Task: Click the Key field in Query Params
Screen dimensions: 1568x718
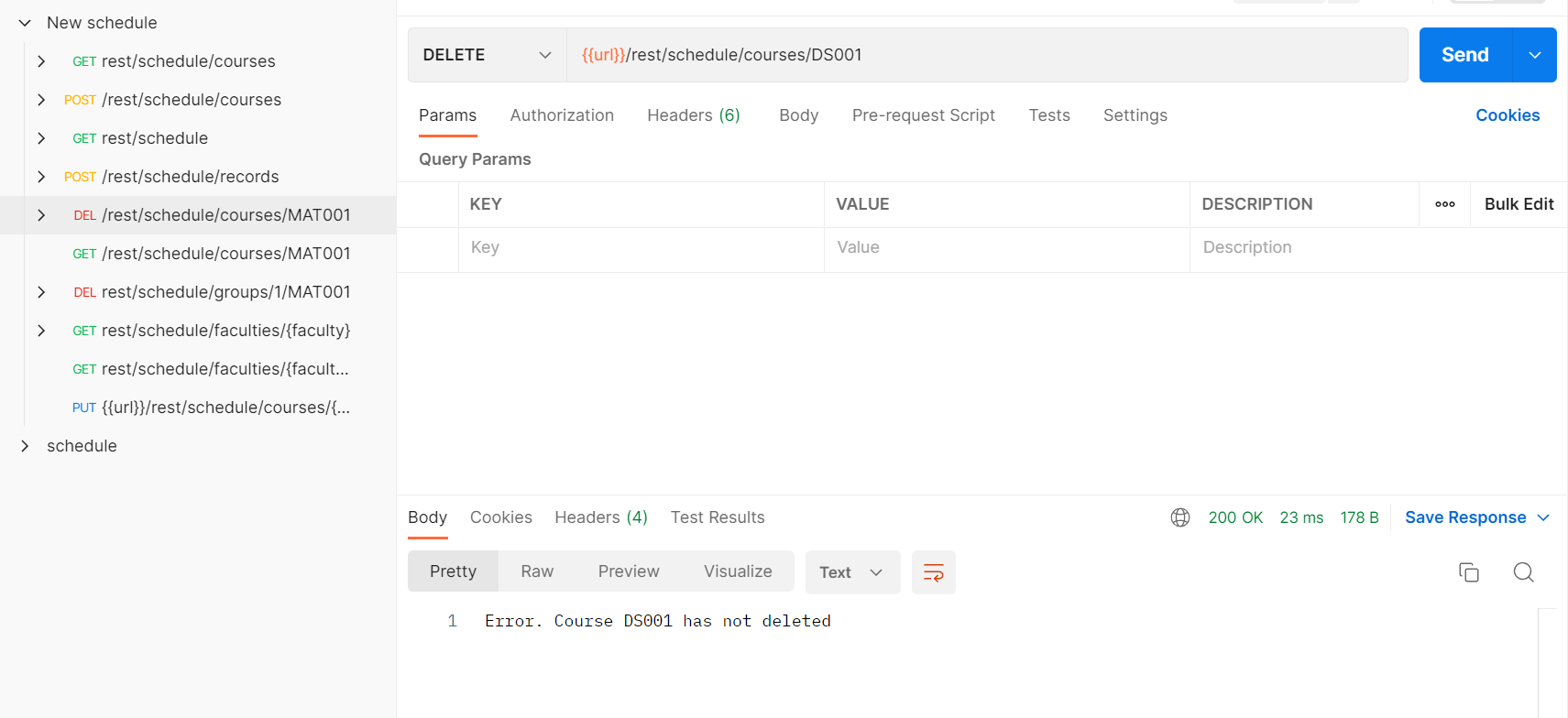Action: (640, 247)
